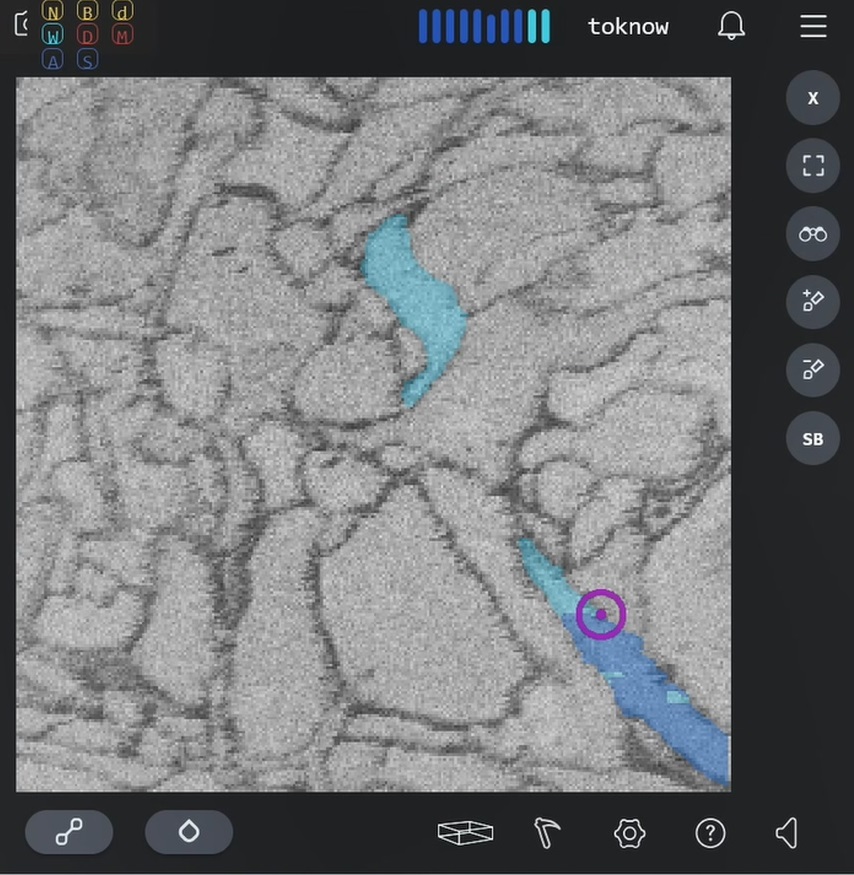Select the remove-paint brush tool with minus

(x=813, y=370)
